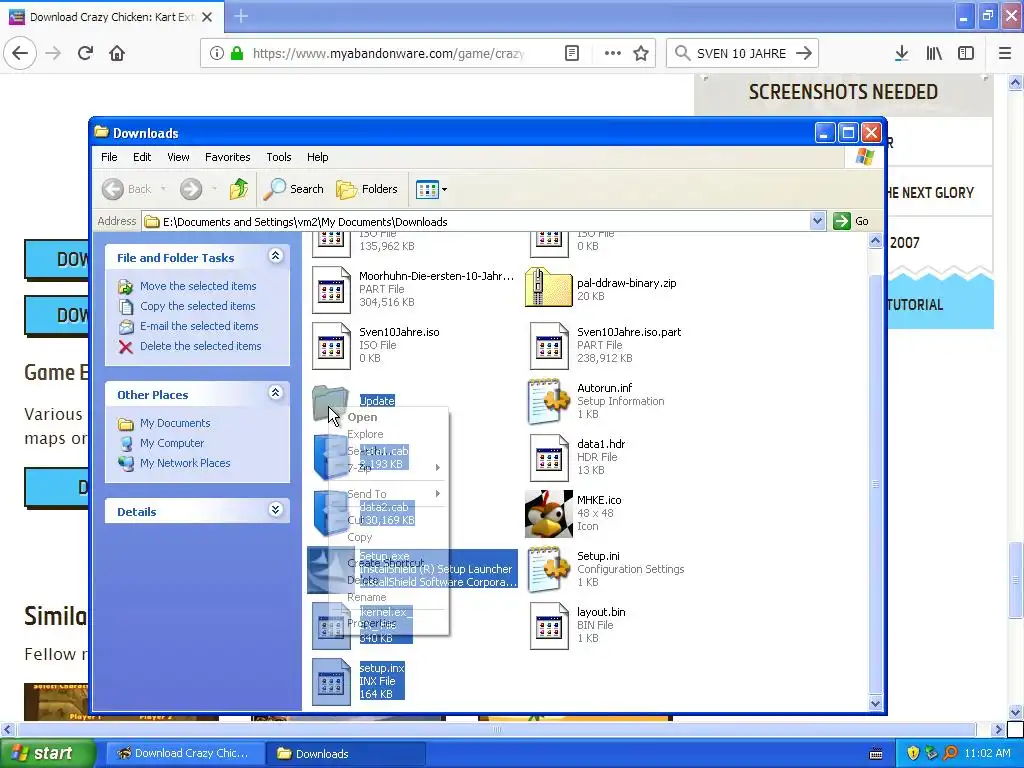1024x768 pixels.
Task: Click the Windows start button
Action: coord(47,754)
